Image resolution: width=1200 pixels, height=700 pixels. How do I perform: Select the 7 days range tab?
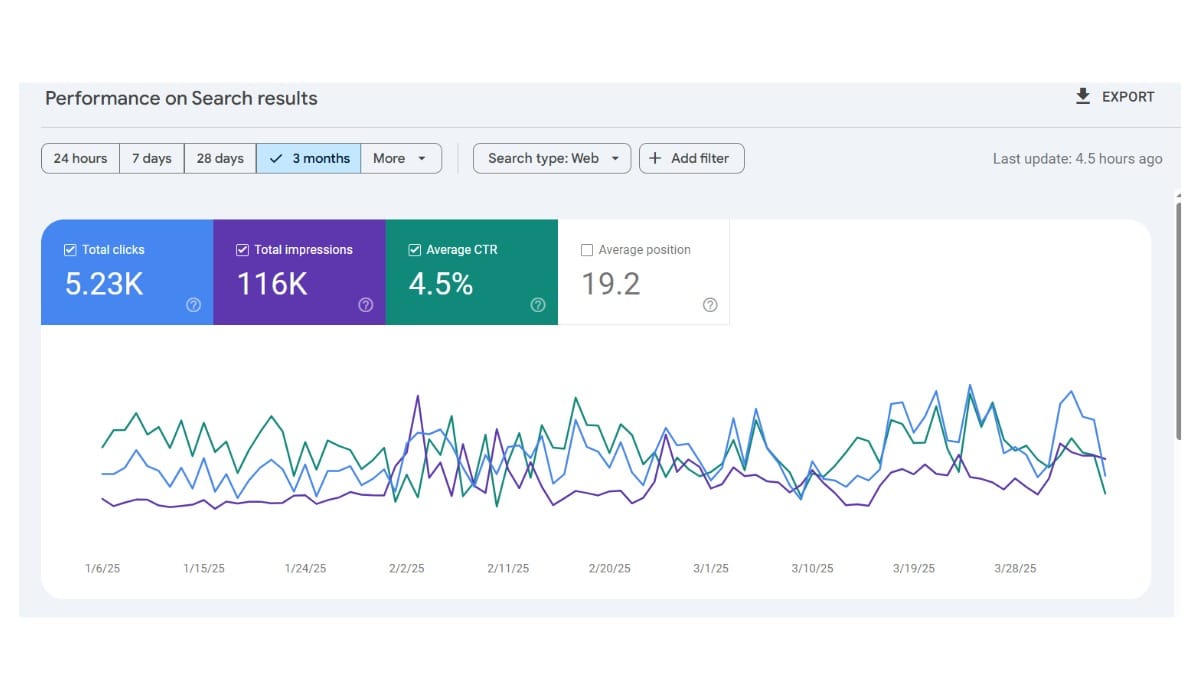(152, 158)
